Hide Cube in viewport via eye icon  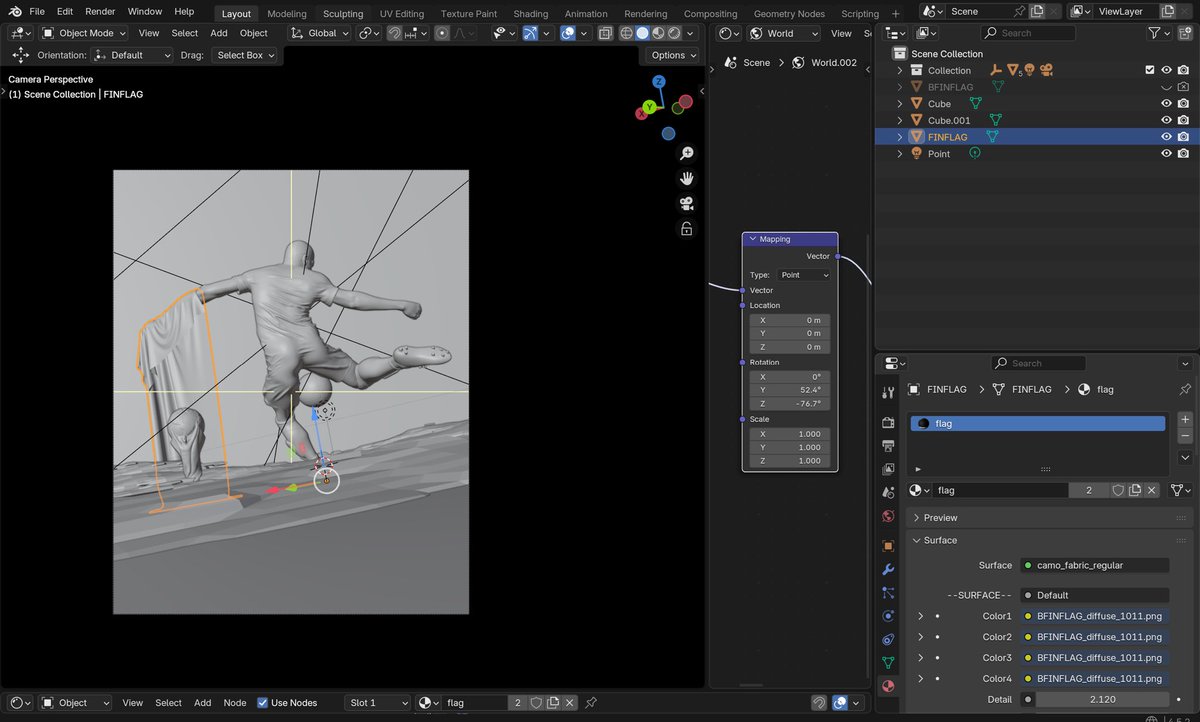[x=1166, y=103]
